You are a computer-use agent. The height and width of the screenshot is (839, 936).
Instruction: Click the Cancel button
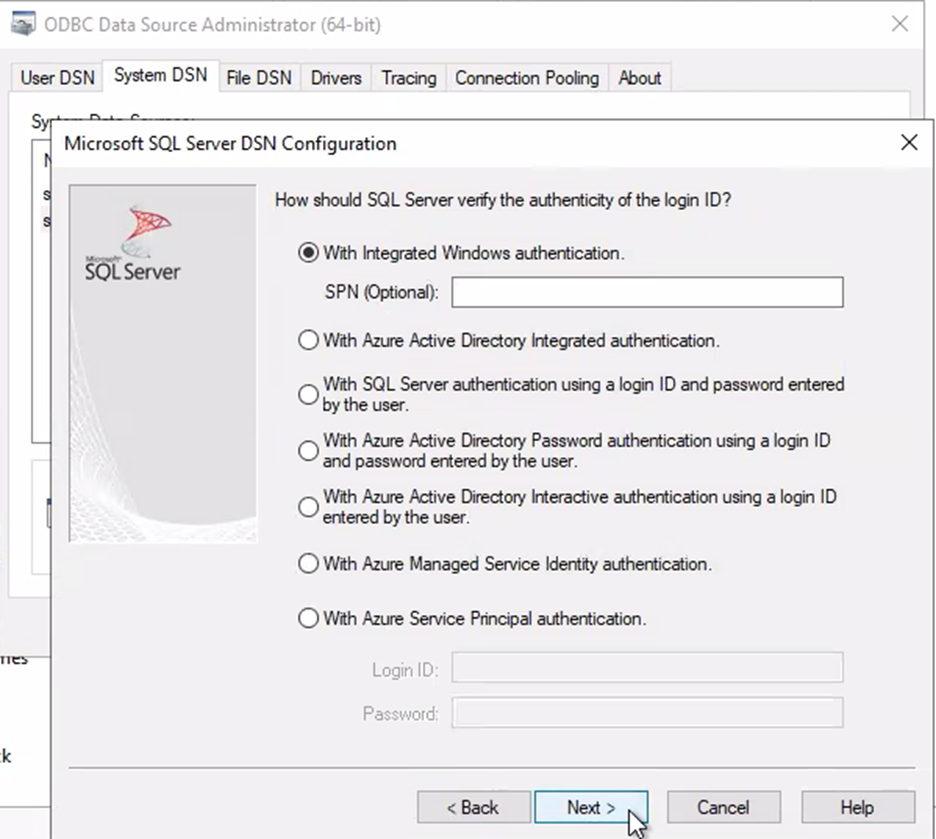(x=723, y=807)
